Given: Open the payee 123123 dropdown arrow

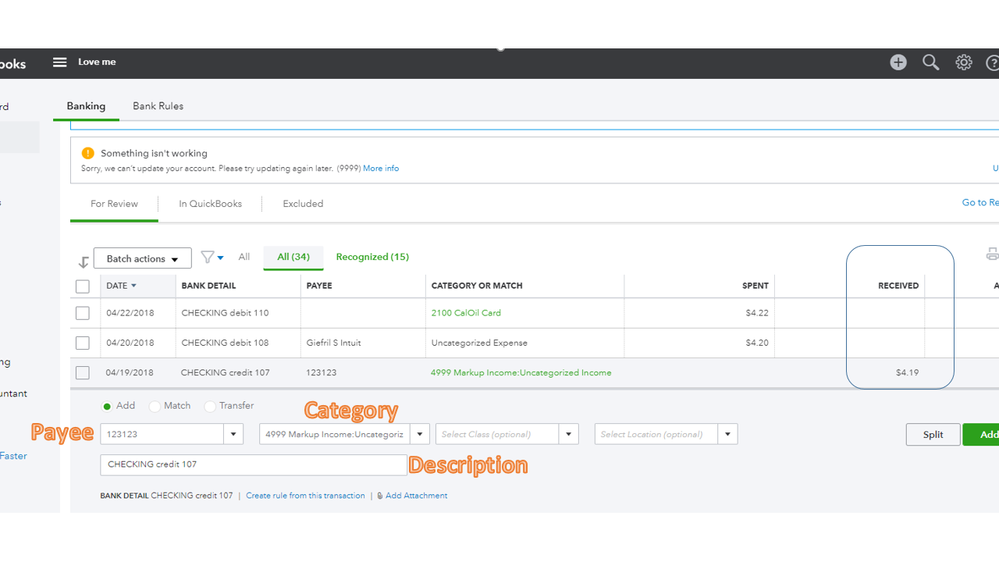Looking at the screenshot, I should (233, 434).
